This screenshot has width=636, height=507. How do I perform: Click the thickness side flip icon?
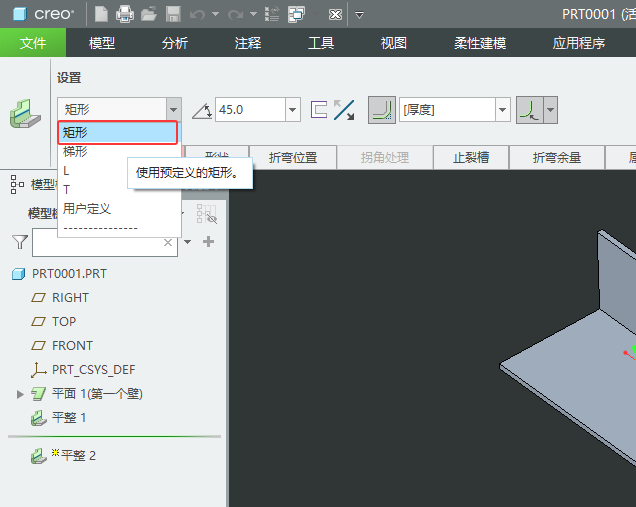(319, 110)
